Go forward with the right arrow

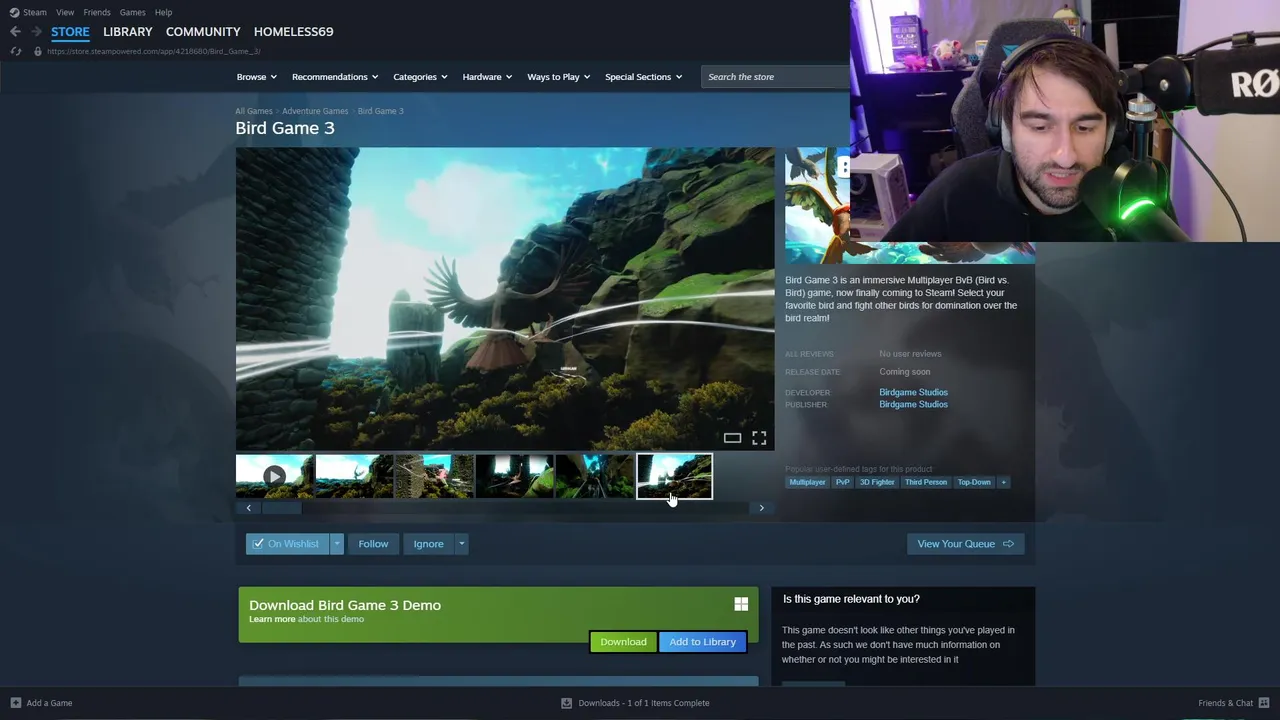point(36,32)
